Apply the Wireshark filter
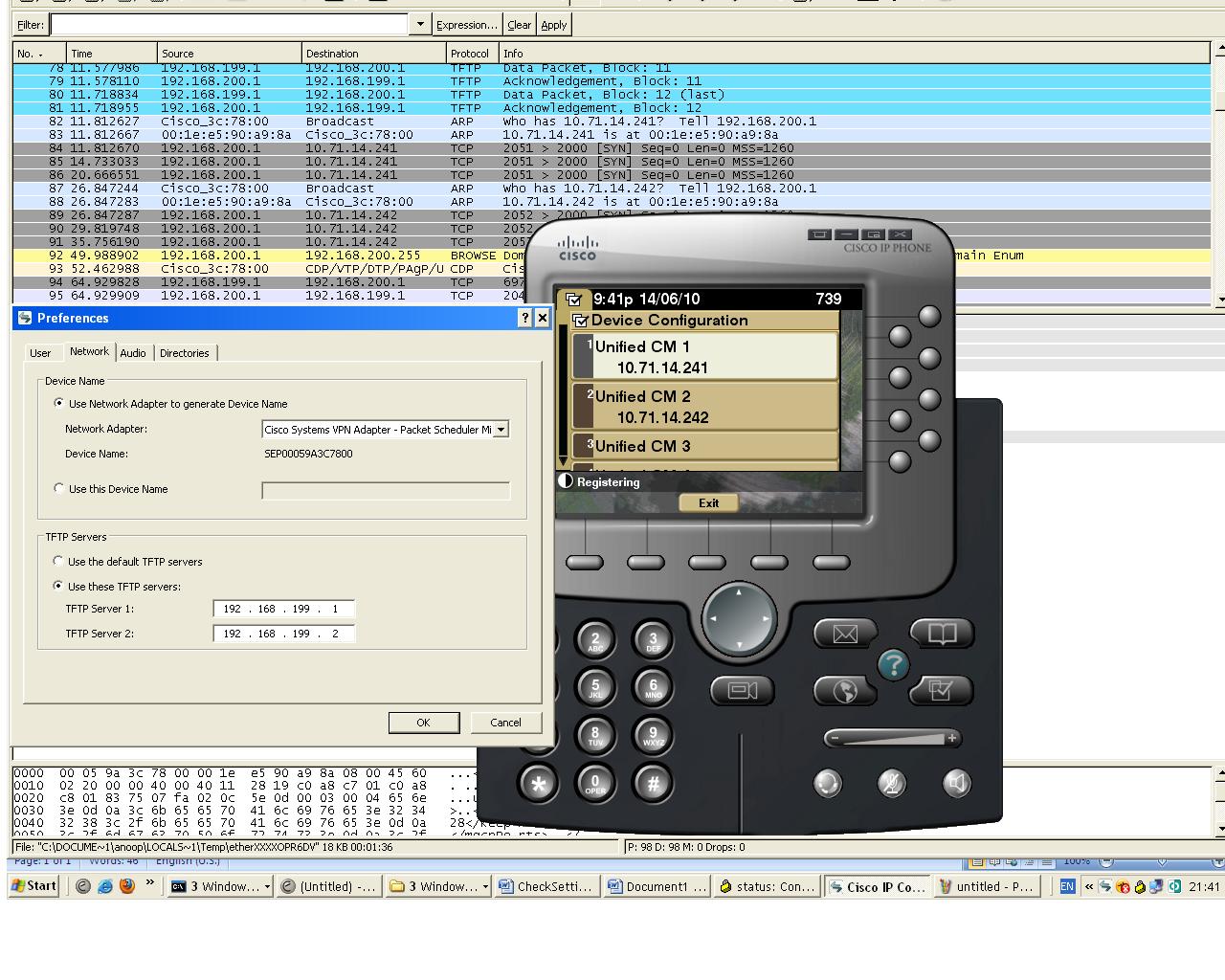Viewport: 1225px width, 980px height. click(554, 25)
